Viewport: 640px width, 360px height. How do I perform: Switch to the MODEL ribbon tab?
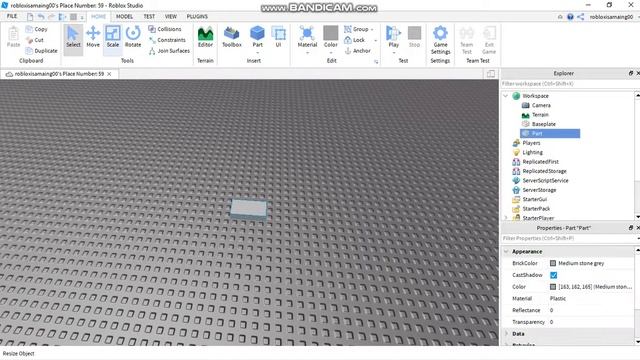[124, 16]
